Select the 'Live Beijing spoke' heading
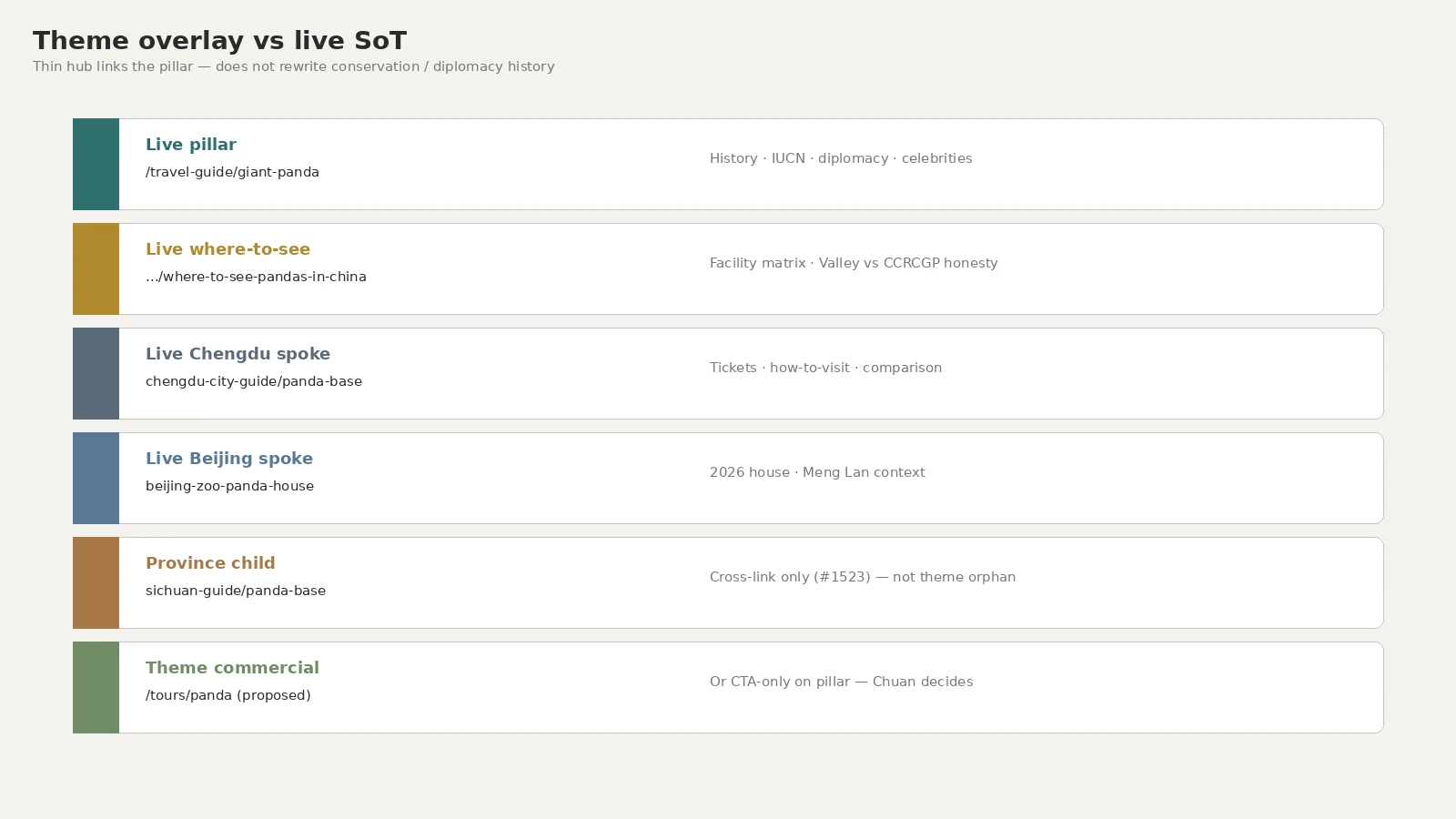The height and width of the screenshot is (819, 1456). point(229,459)
